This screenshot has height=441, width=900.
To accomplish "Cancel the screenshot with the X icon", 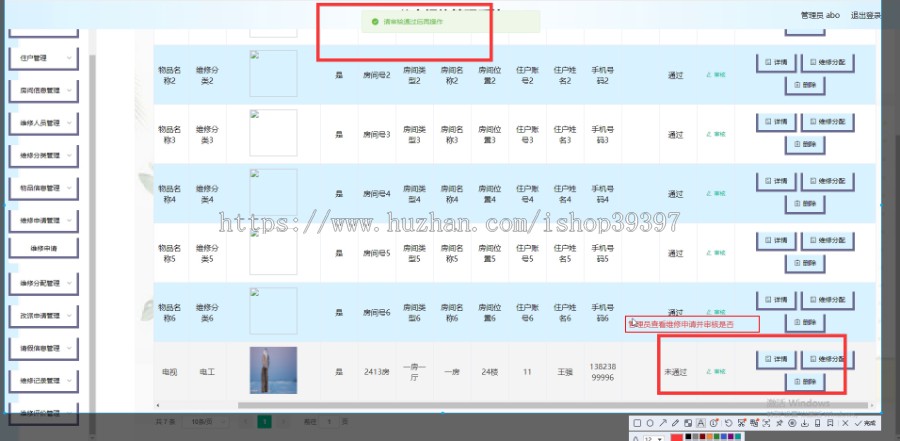I will 845,423.
